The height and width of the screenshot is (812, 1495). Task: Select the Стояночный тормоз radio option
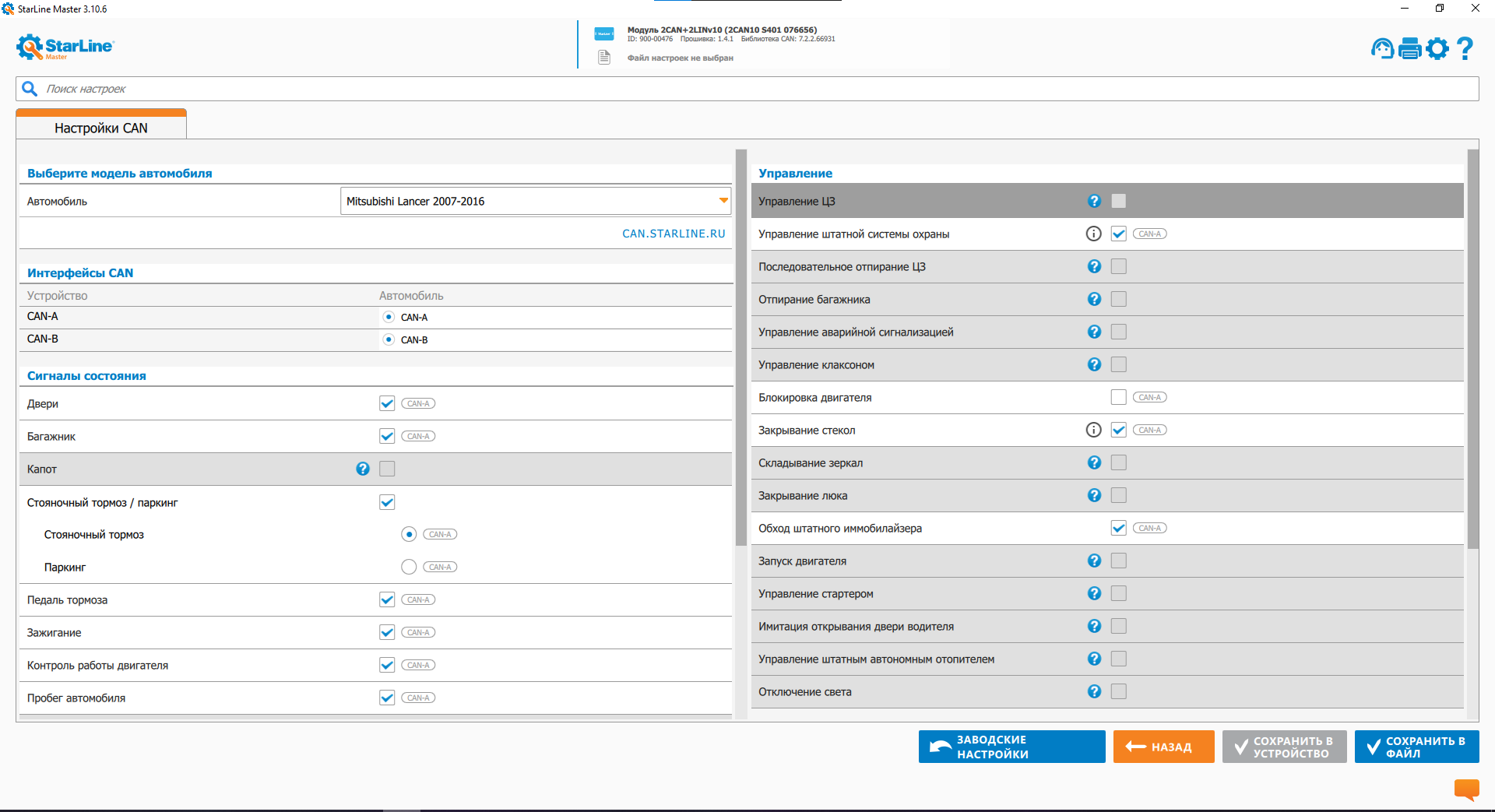pos(409,534)
